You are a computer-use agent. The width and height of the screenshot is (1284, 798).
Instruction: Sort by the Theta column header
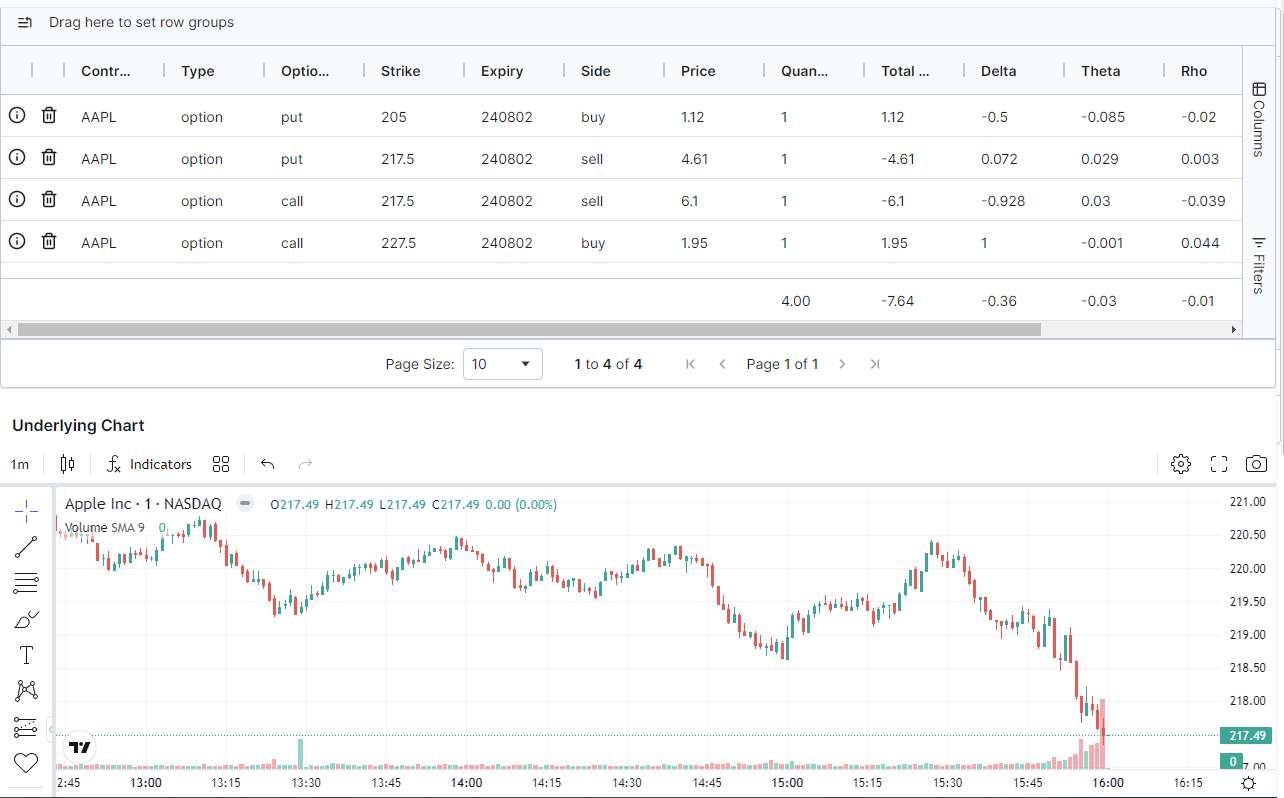click(1100, 71)
